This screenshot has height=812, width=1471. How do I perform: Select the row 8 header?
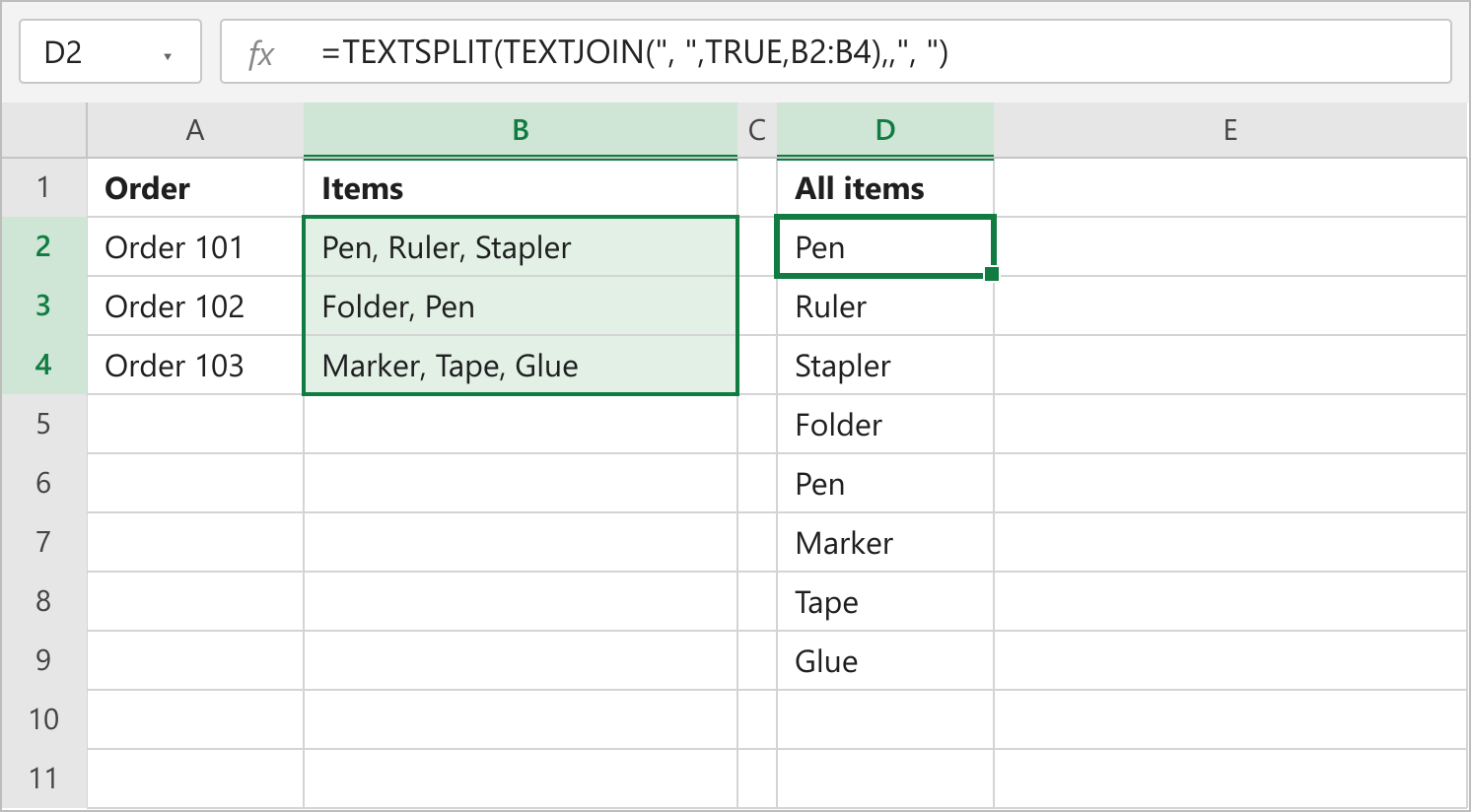(x=43, y=601)
